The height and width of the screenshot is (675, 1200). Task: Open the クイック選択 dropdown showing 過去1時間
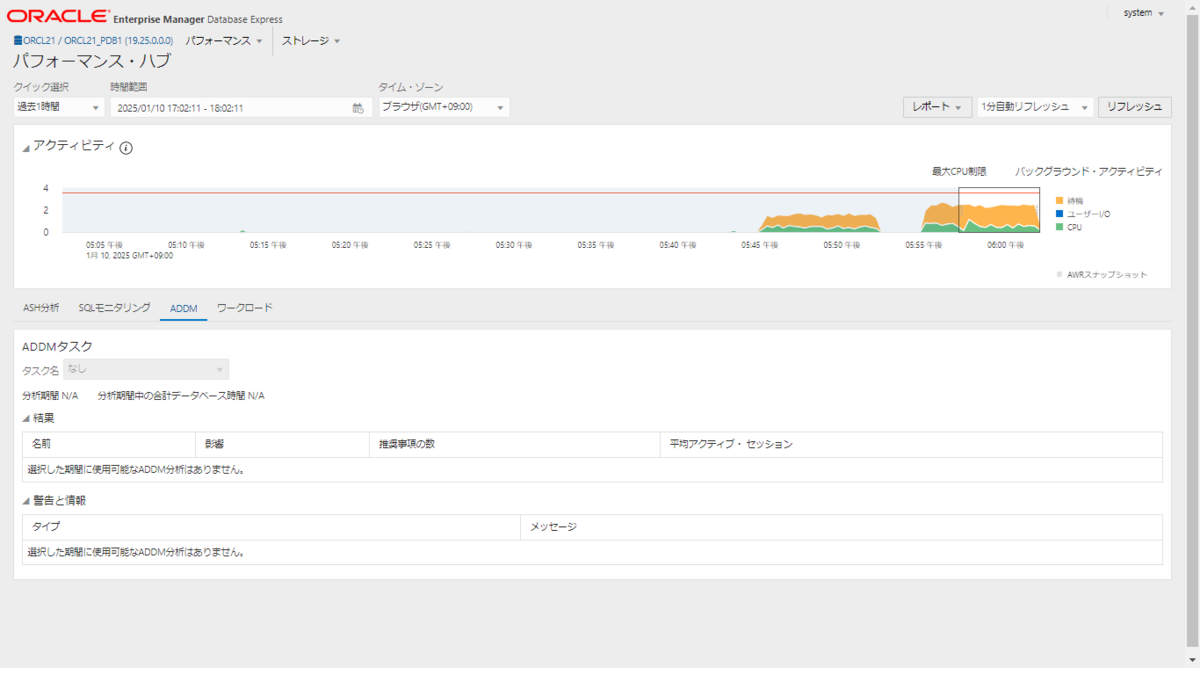[55, 107]
